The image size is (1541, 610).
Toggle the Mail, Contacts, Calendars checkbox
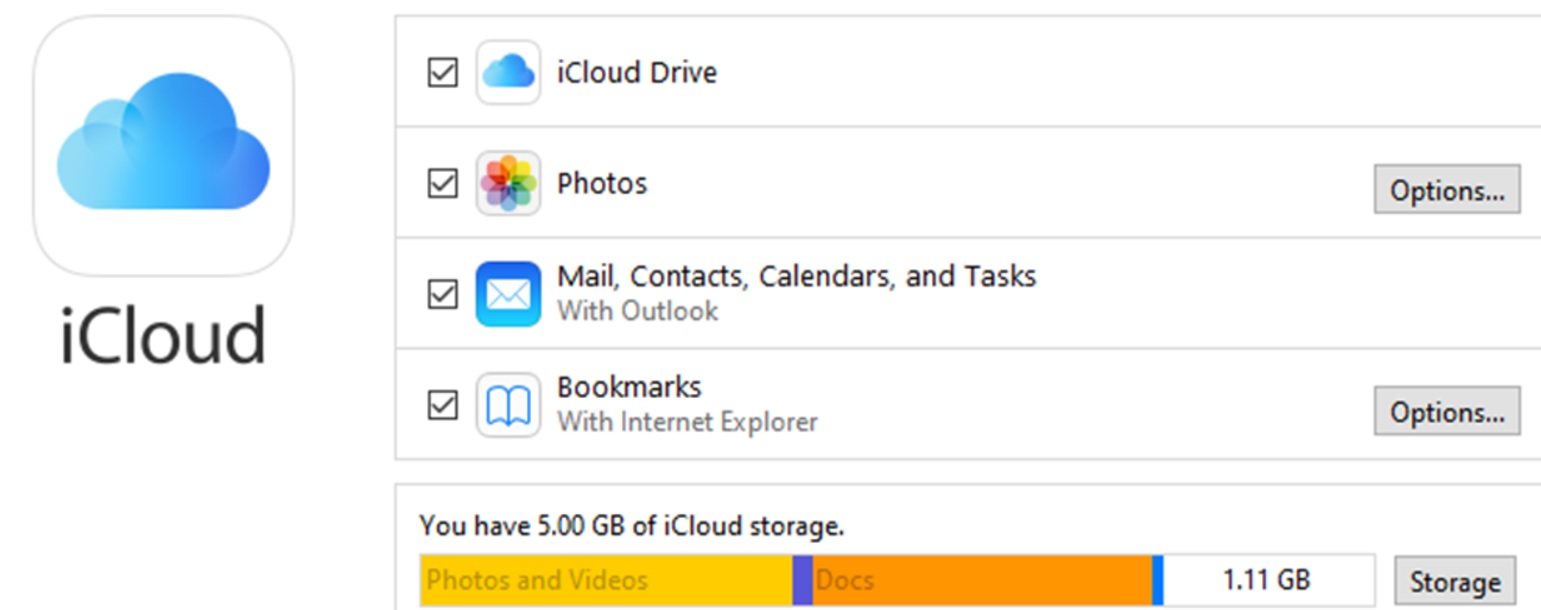coord(441,293)
